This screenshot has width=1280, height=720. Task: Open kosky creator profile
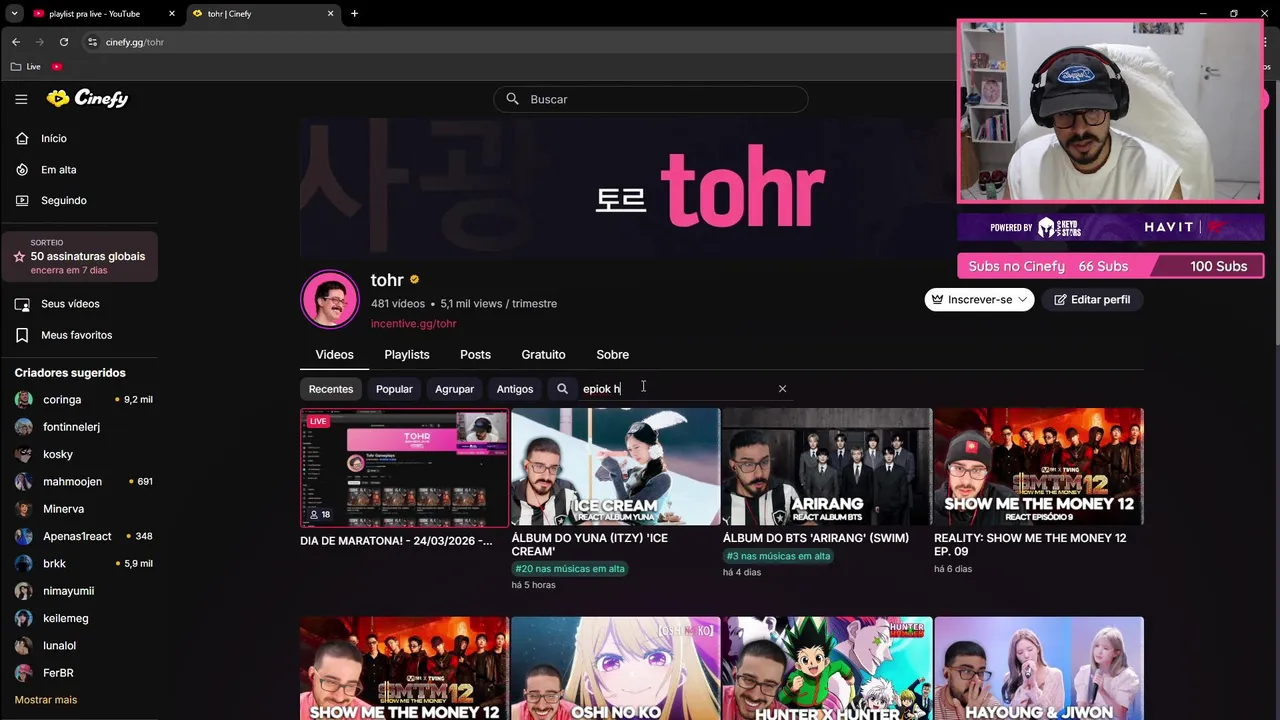[x=58, y=454]
